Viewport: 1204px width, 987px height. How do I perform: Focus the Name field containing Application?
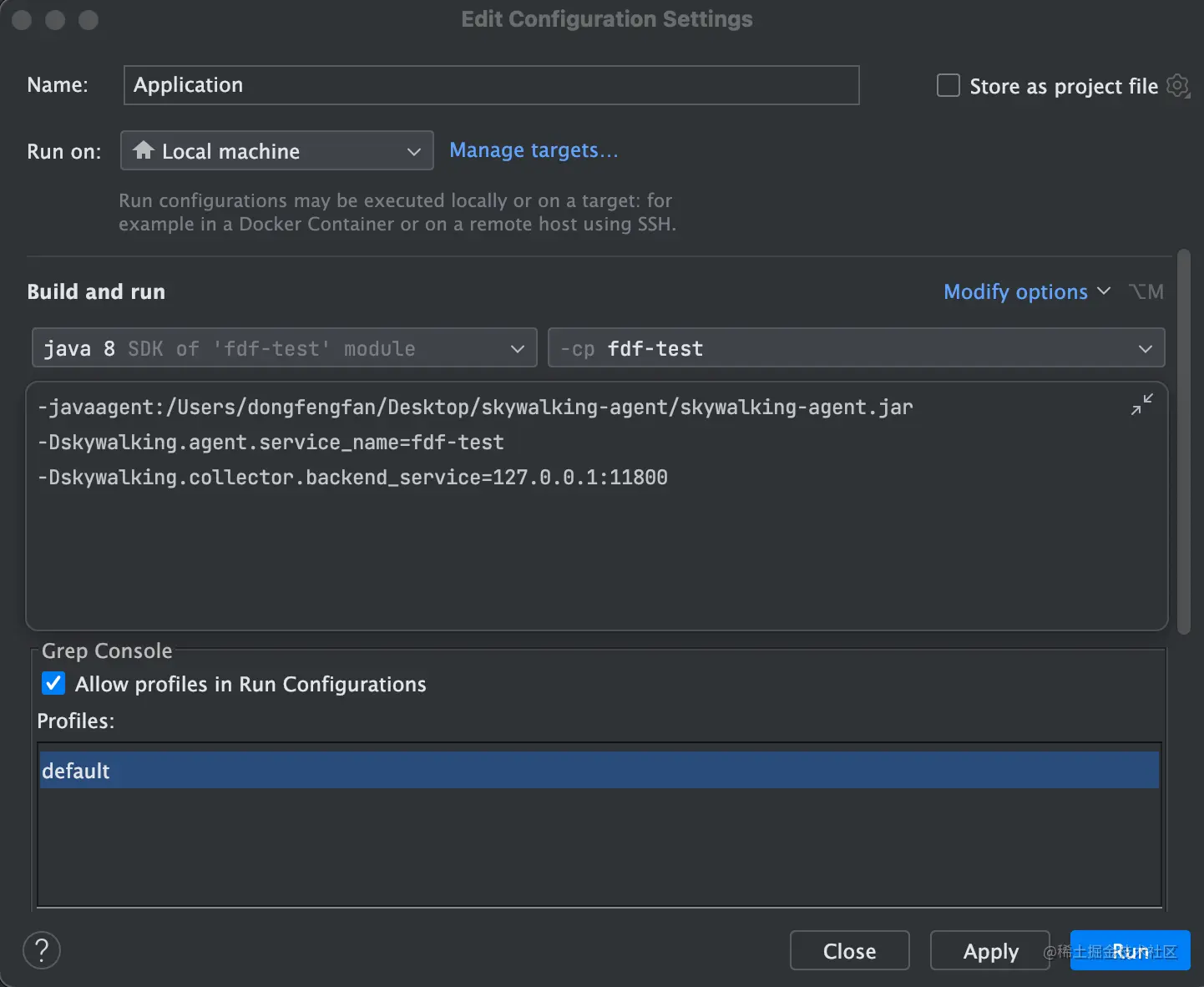[x=491, y=85]
